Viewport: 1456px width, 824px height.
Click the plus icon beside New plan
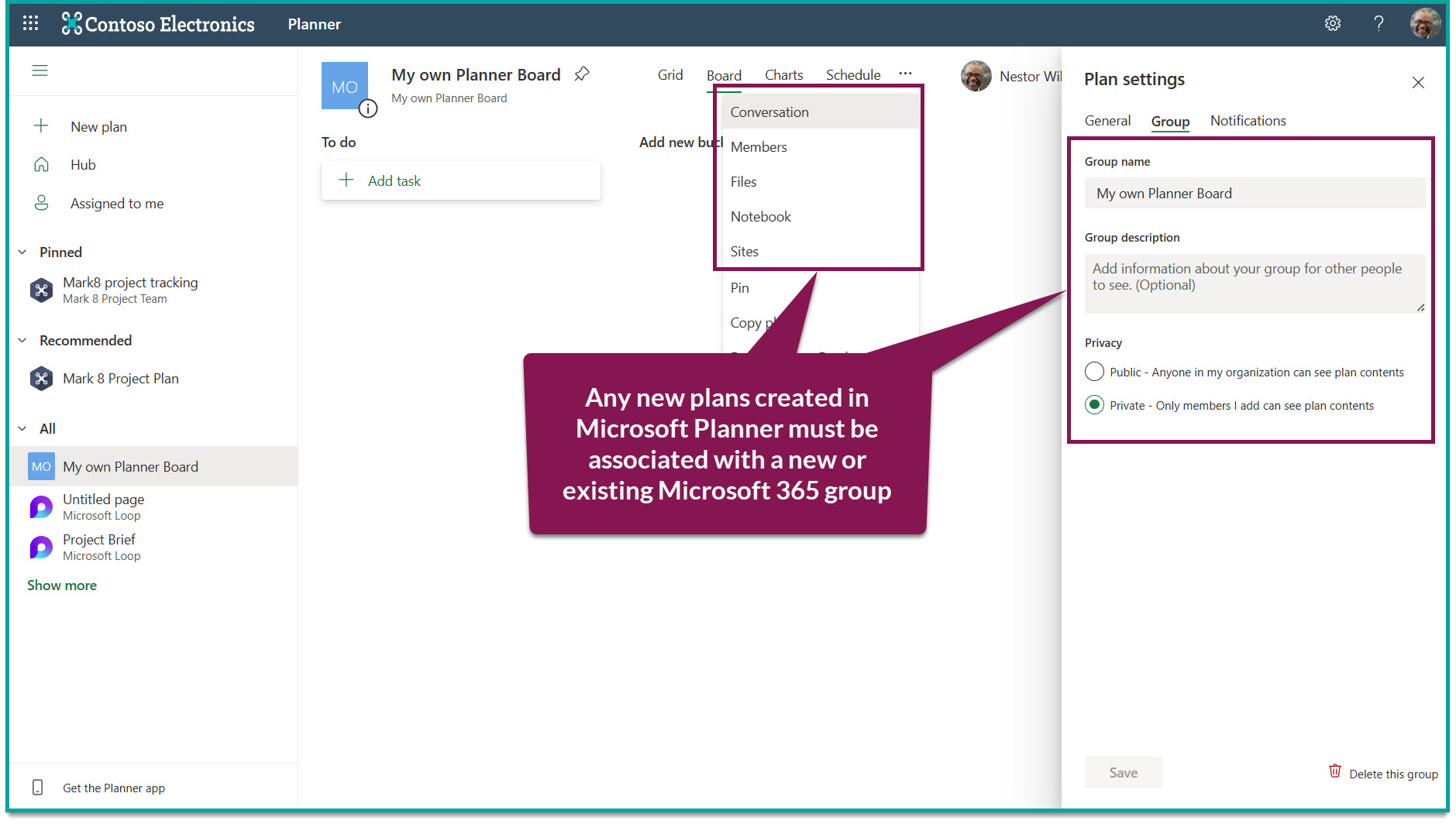click(41, 125)
